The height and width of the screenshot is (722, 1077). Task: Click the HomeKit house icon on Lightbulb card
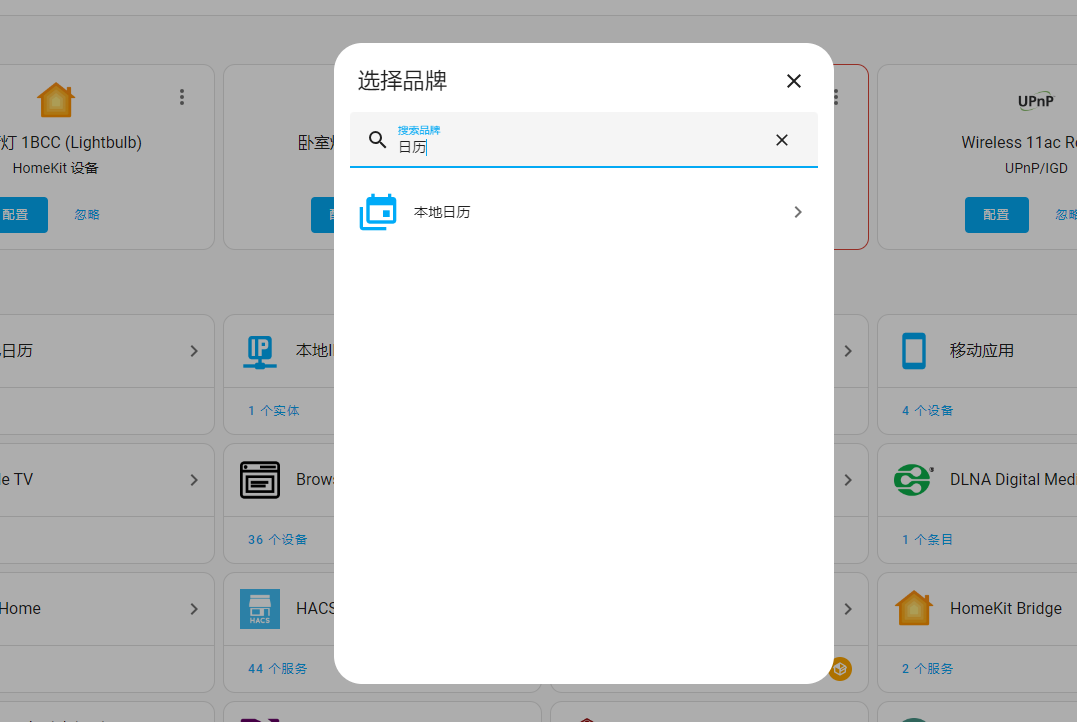(56, 99)
